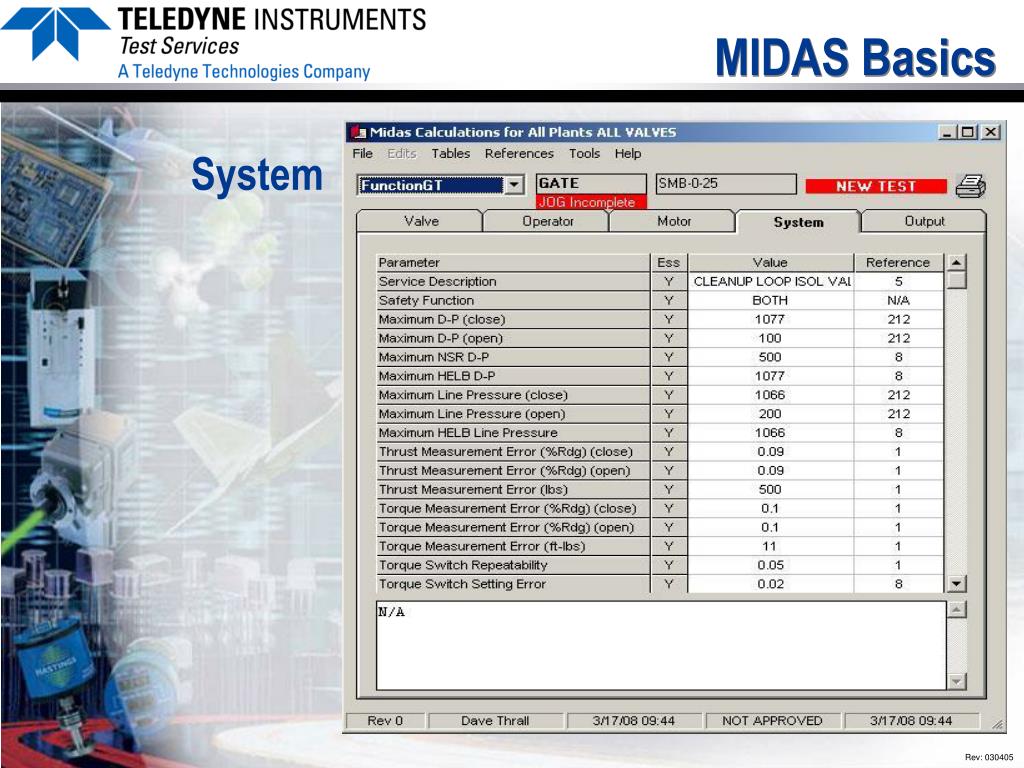Click the parameter table scrollbar thumb

coord(956,280)
